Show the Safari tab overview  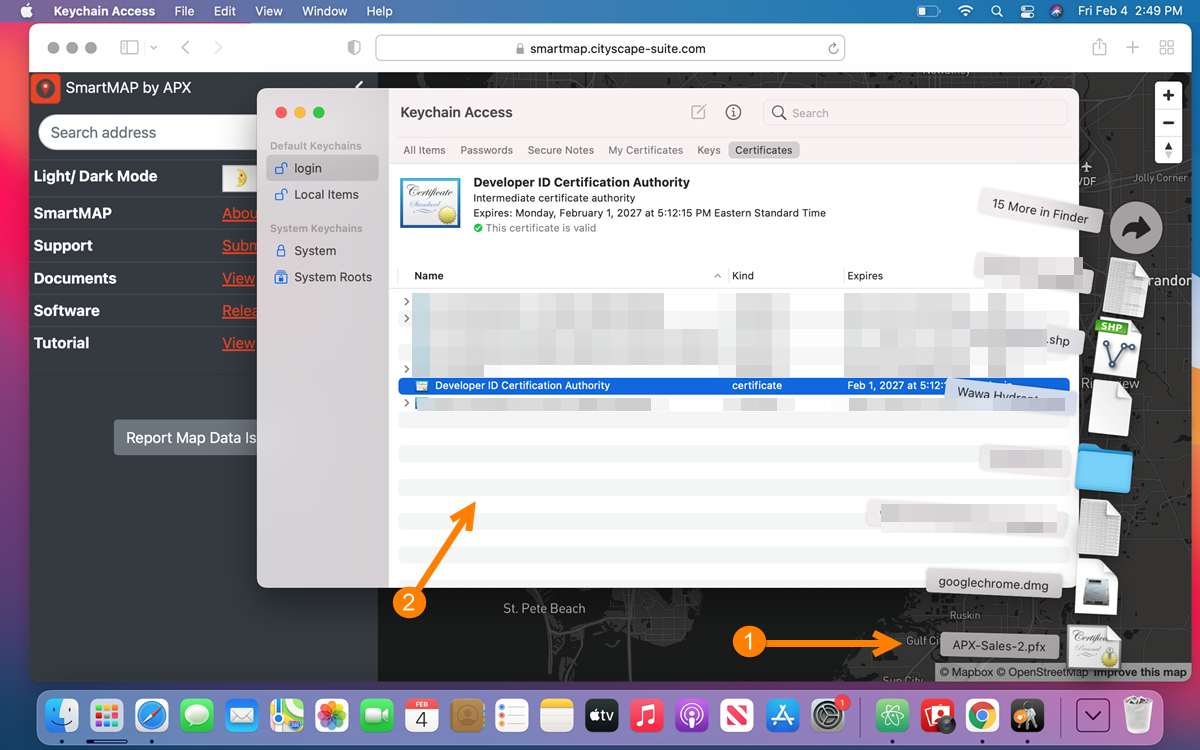point(1166,47)
